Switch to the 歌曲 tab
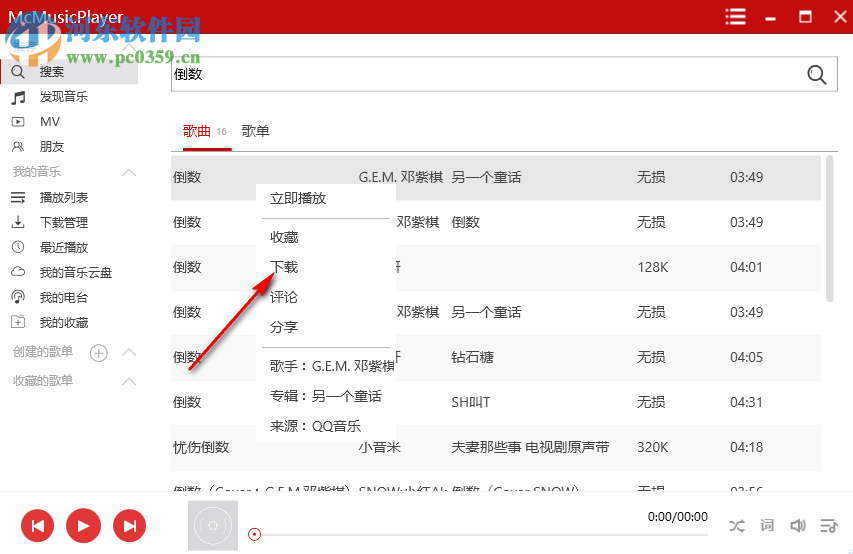 (197, 131)
